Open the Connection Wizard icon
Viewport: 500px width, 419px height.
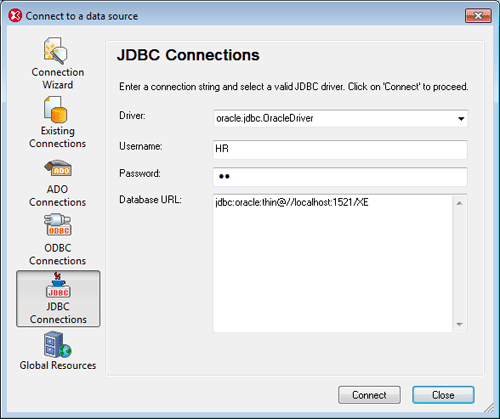pos(55,51)
